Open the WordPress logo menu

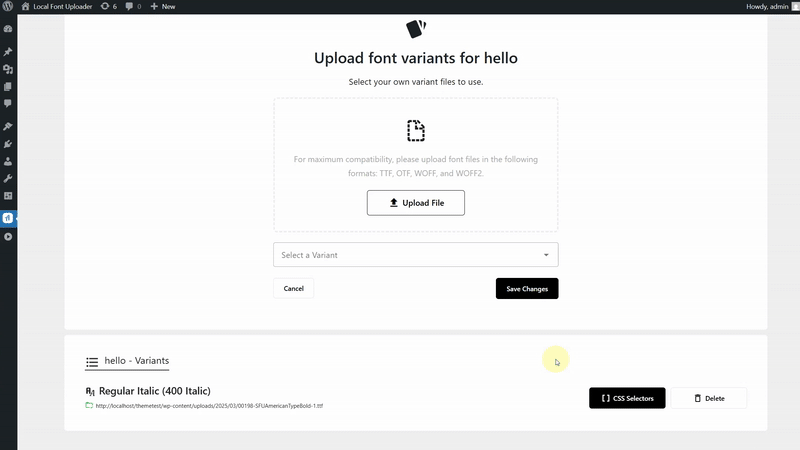[8, 6]
